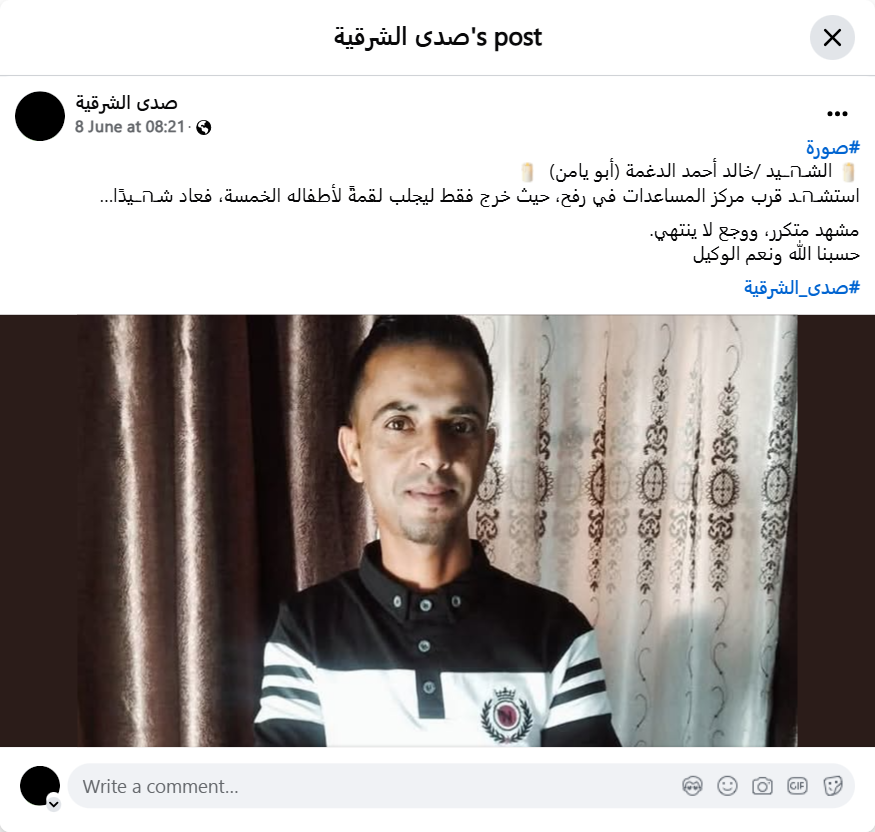Open the avatar sticker comment icon
This screenshot has height=832, width=875.
692,786
